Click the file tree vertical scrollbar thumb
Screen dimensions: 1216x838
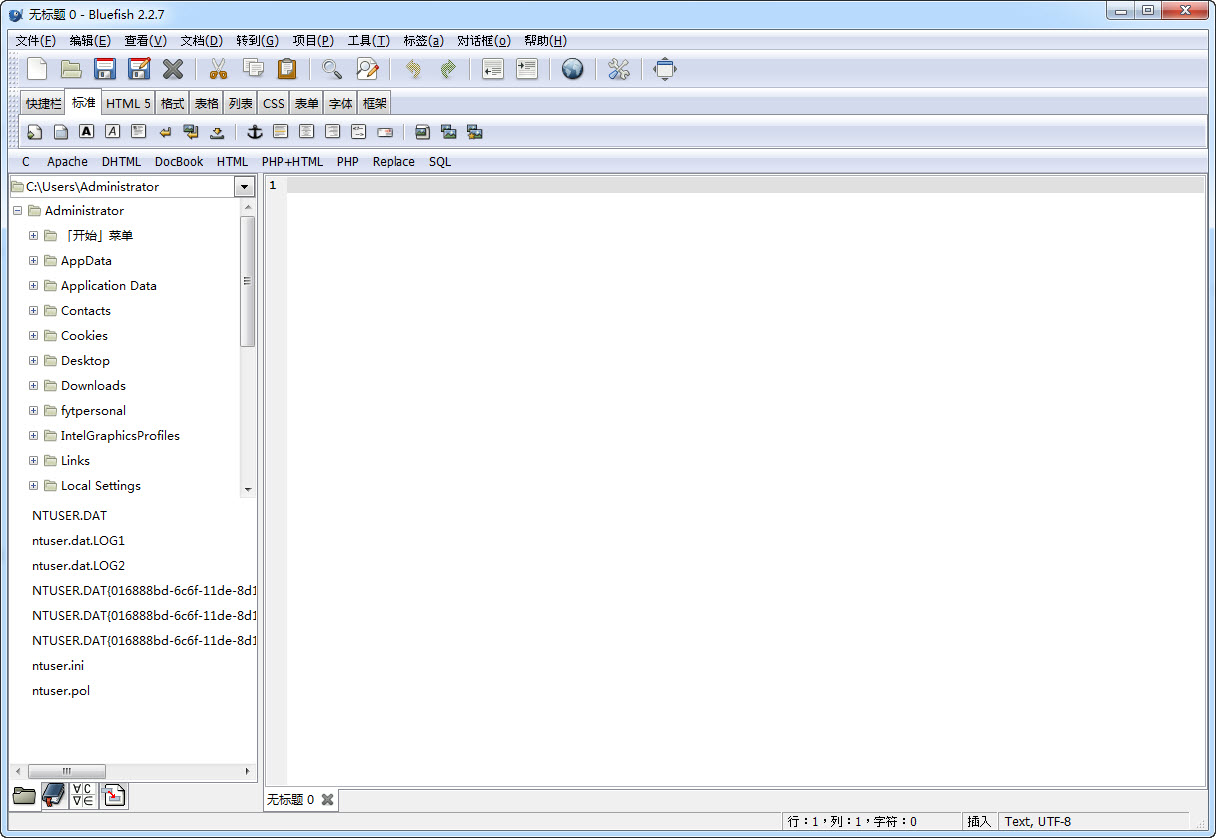(x=248, y=281)
